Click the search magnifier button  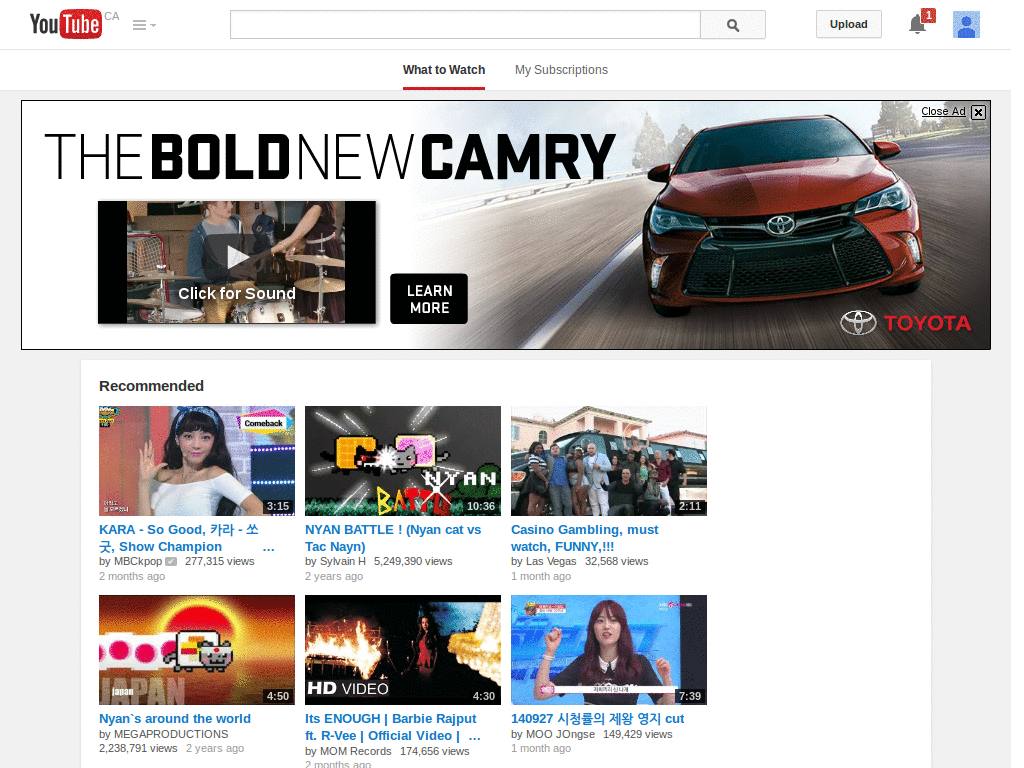(x=733, y=25)
